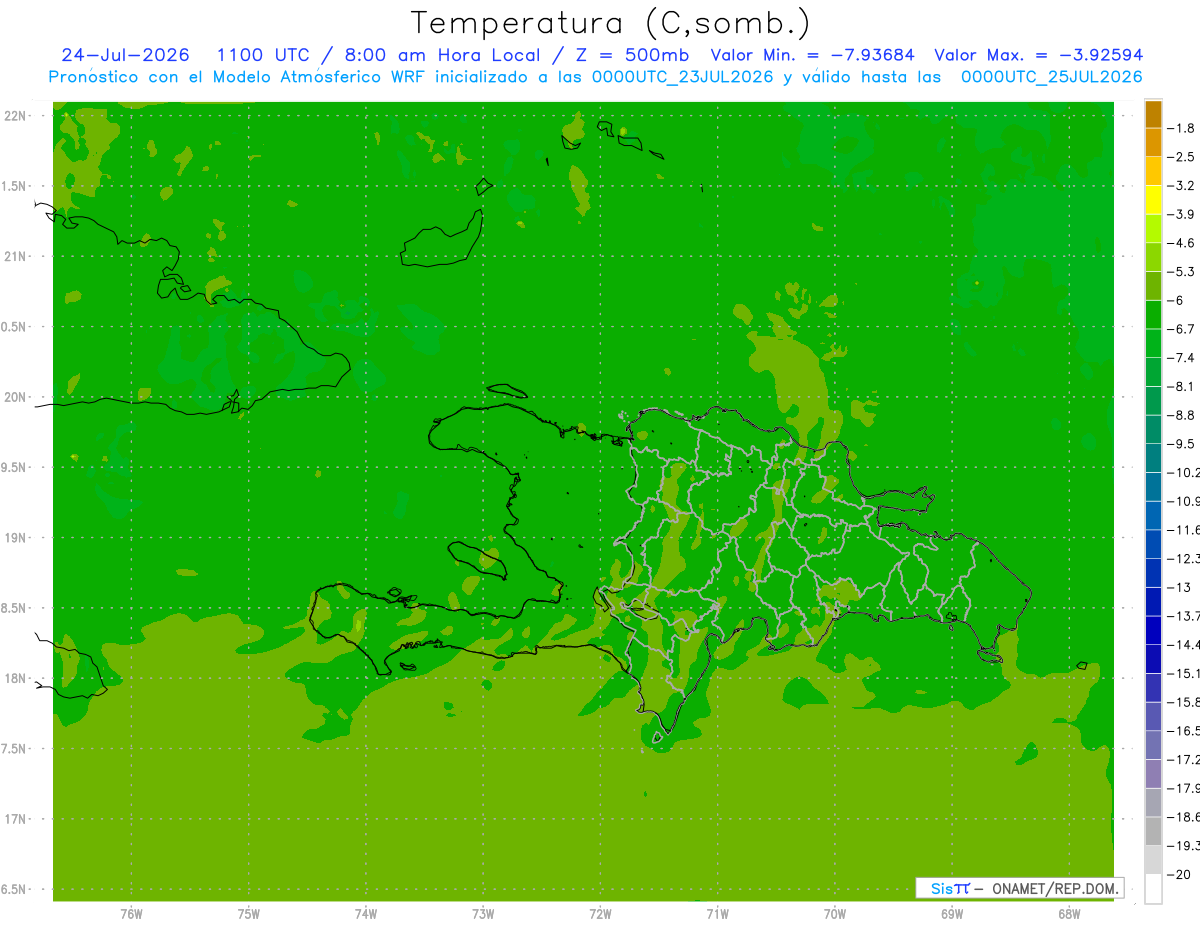
Task: Click the '-1.8' colorbar value
Action: [1182, 128]
